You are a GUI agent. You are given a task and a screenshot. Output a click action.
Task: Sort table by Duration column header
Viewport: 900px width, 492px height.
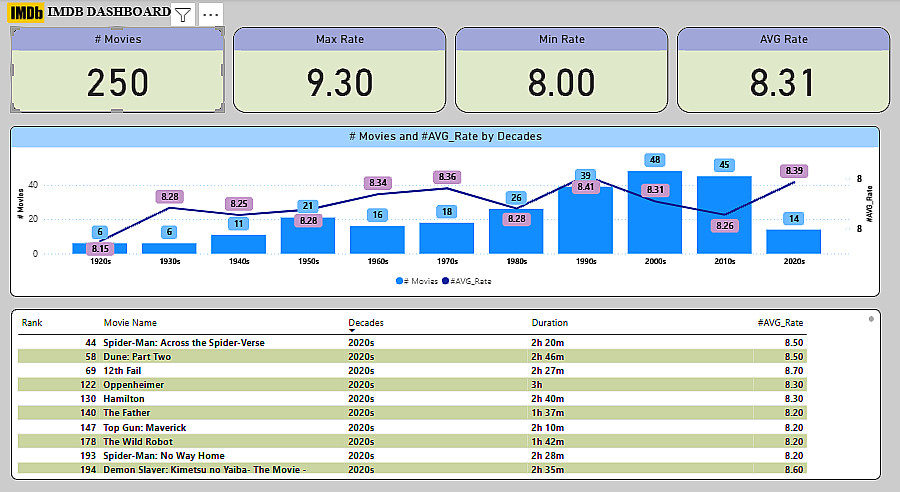[549, 323]
